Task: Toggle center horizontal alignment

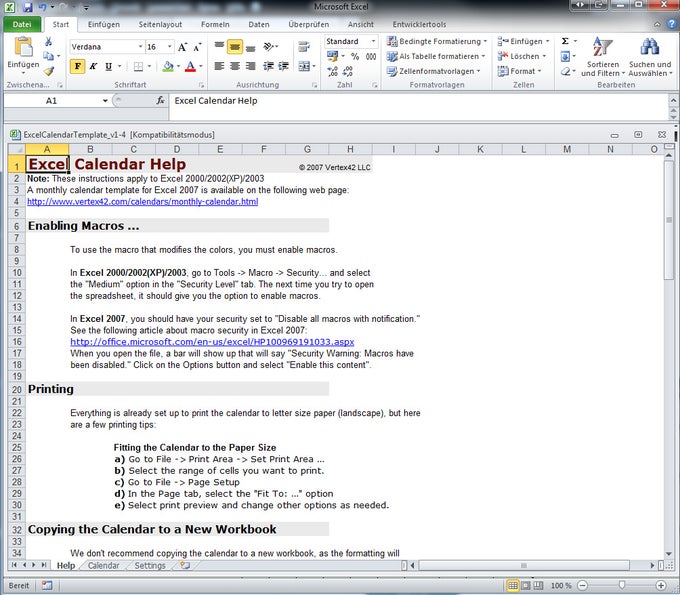Action: click(235, 66)
